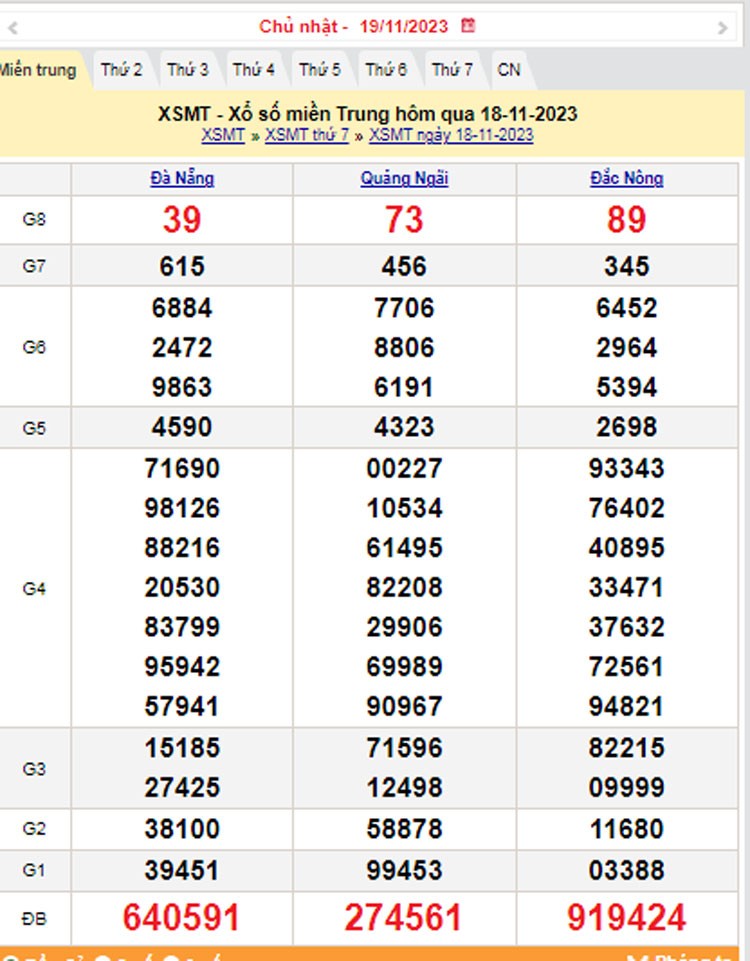Select G7 number 615
Viewport: 750px width, 961px height.
tap(182, 267)
